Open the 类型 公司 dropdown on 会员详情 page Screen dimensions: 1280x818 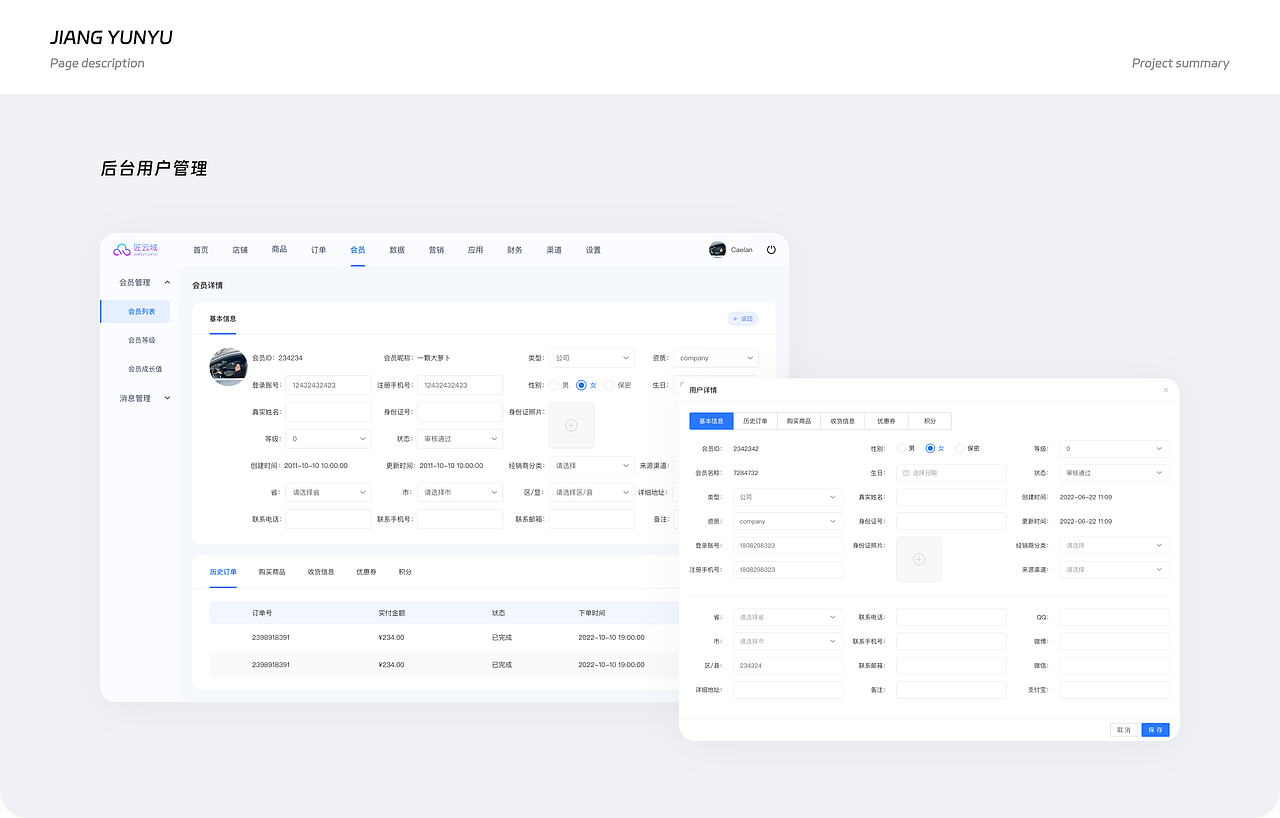click(591, 358)
